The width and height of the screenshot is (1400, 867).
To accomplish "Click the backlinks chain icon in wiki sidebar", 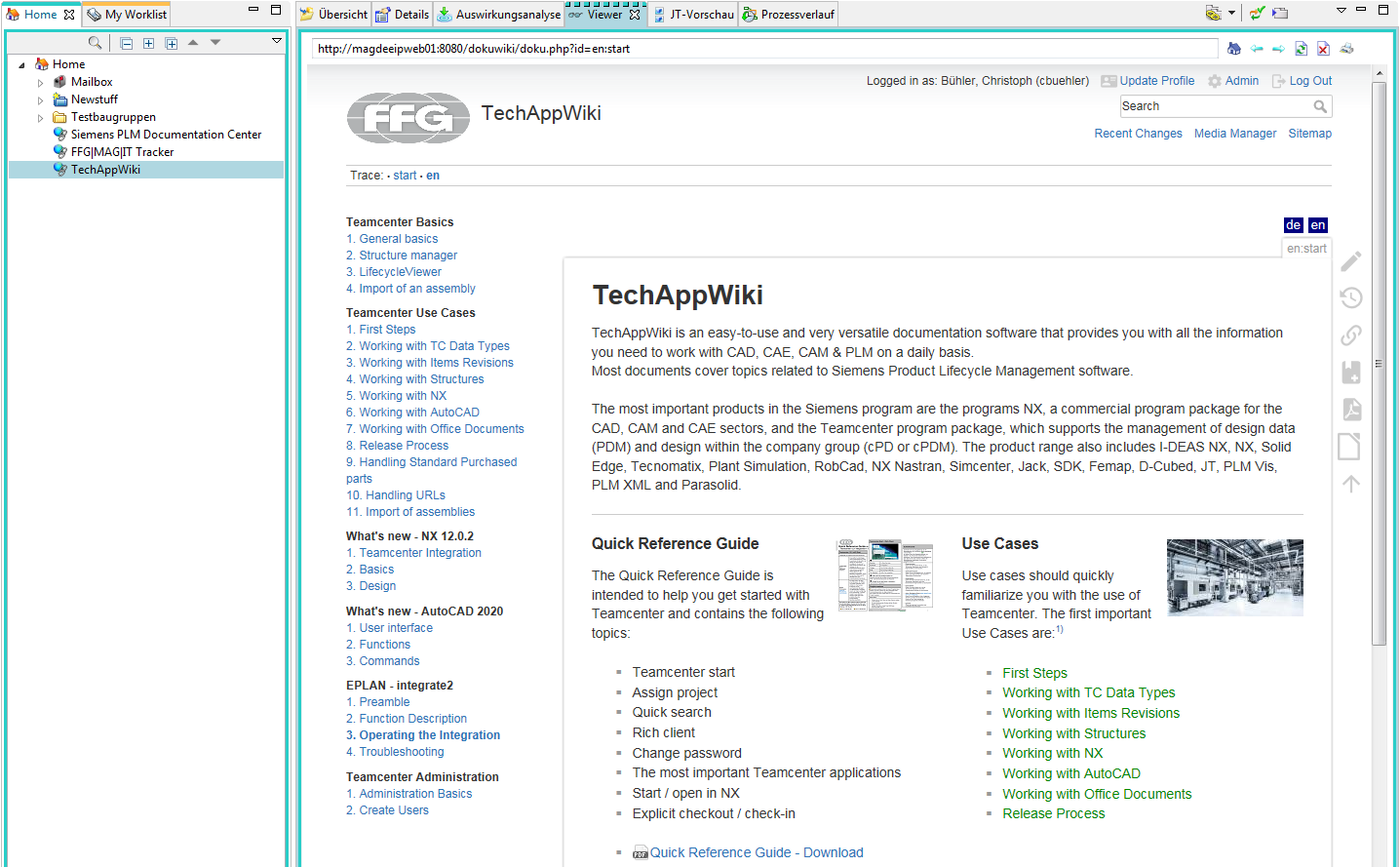I will click(x=1350, y=335).
